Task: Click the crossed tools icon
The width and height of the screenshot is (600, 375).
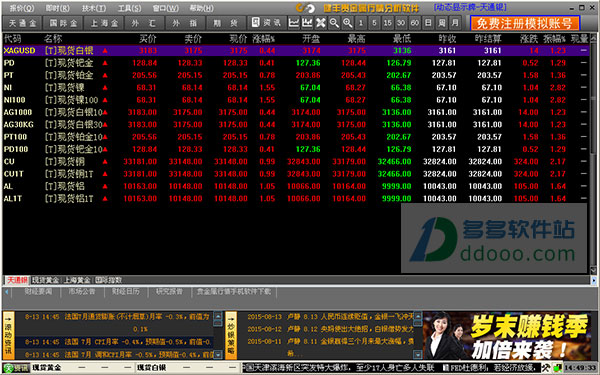Action: pyautogui.click(x=320, y=23)
